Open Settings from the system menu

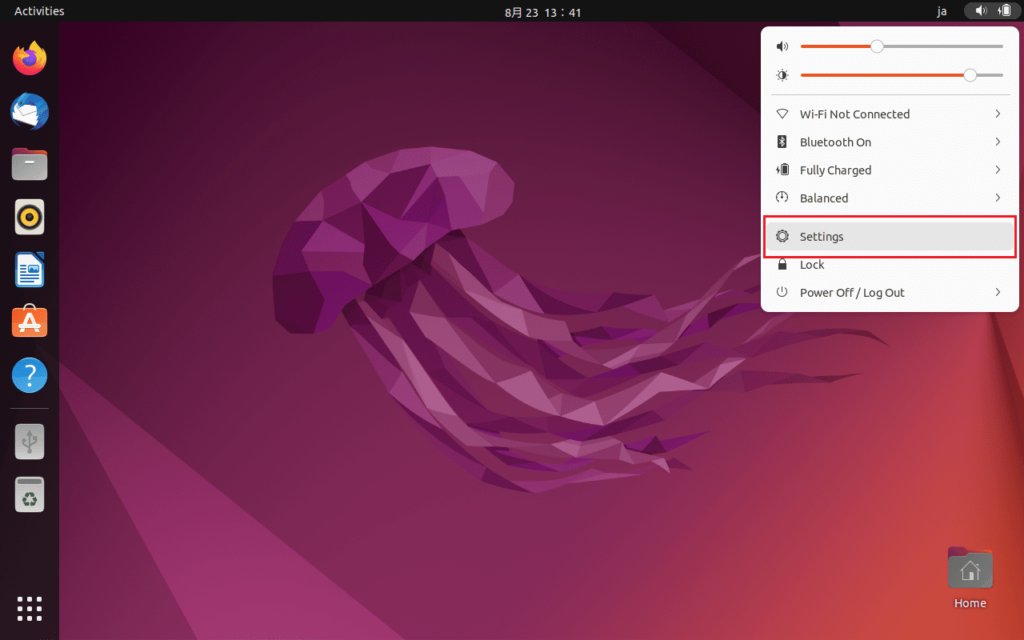coord(889,236)
